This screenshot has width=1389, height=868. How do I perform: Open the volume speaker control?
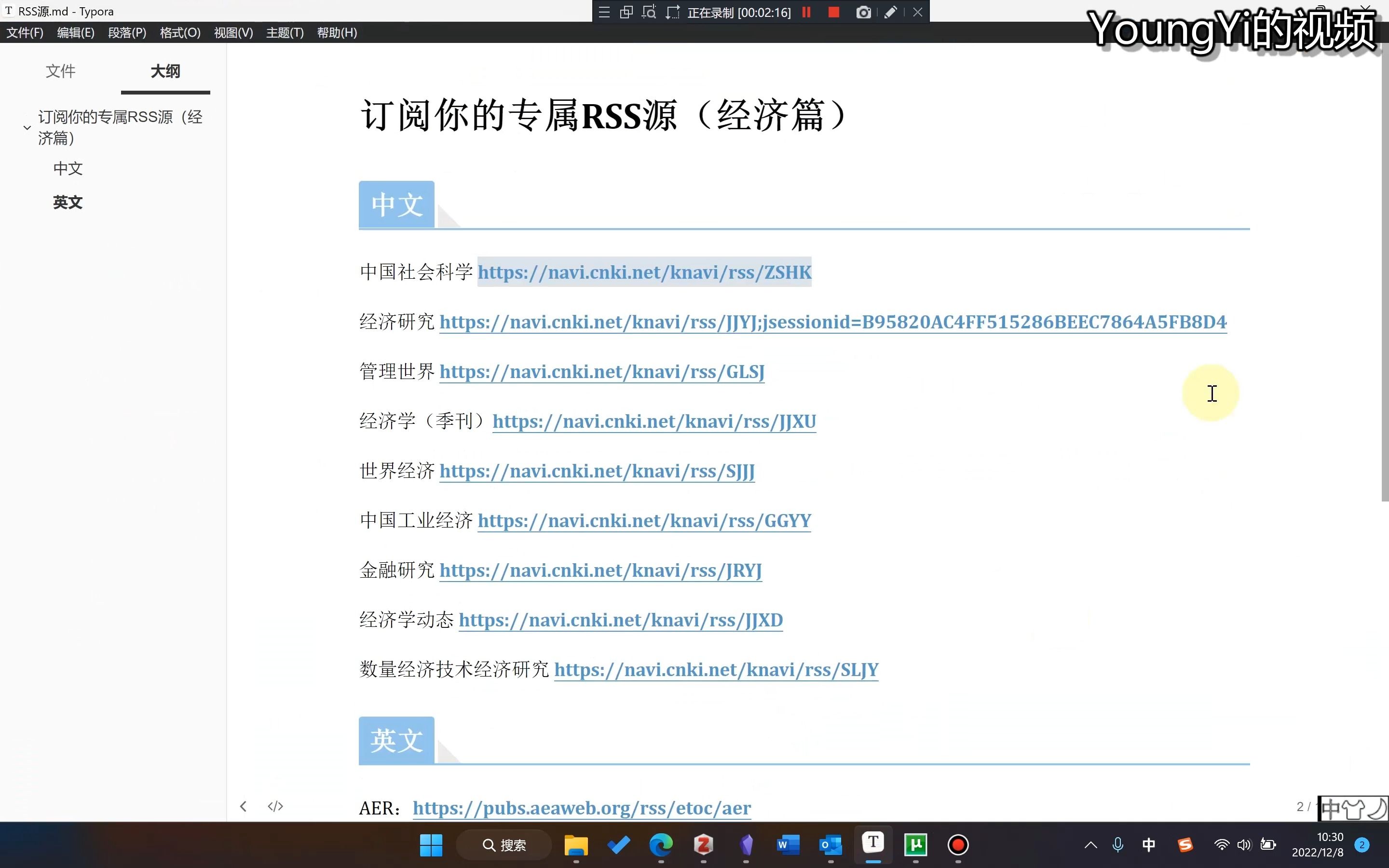[x=1244, y=845]
